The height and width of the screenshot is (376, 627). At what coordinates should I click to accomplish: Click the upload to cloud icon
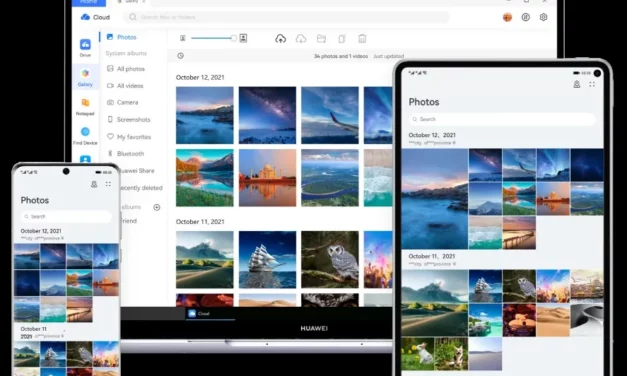[x=280, y=38]
